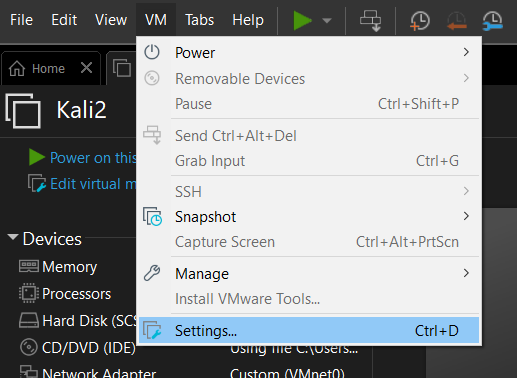Click the Home tab house icon
Screen dimensions: 517x378
pyautogui.click(x=17, y=68)
